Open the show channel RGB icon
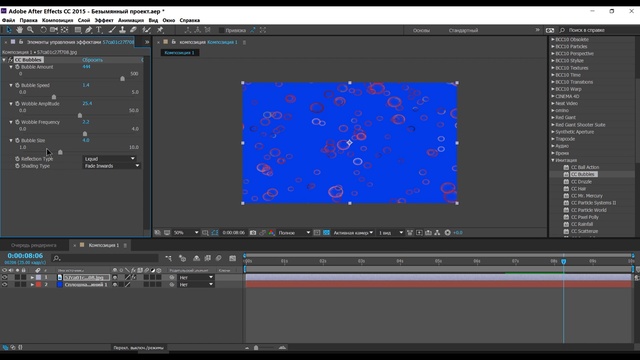The image size is (640, 360). click(271, 233)
